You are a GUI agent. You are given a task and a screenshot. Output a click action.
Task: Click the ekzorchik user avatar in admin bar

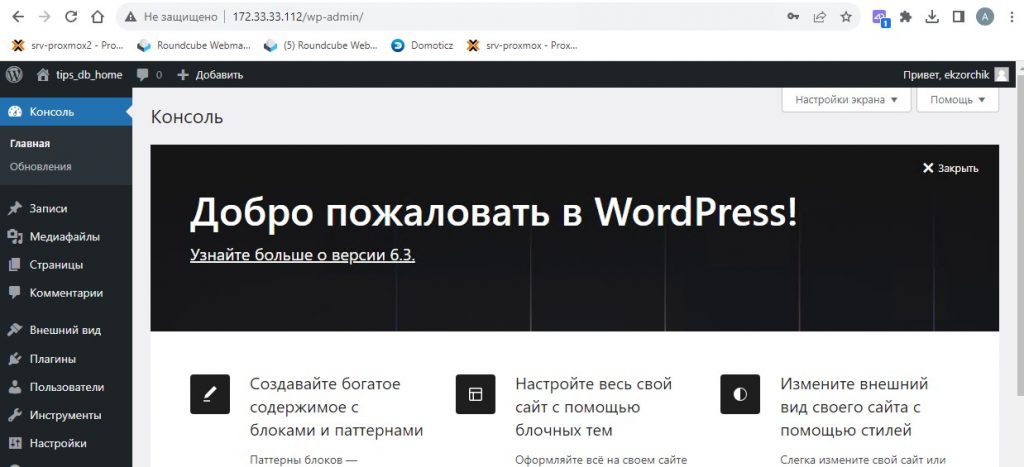pos(1001,75)
